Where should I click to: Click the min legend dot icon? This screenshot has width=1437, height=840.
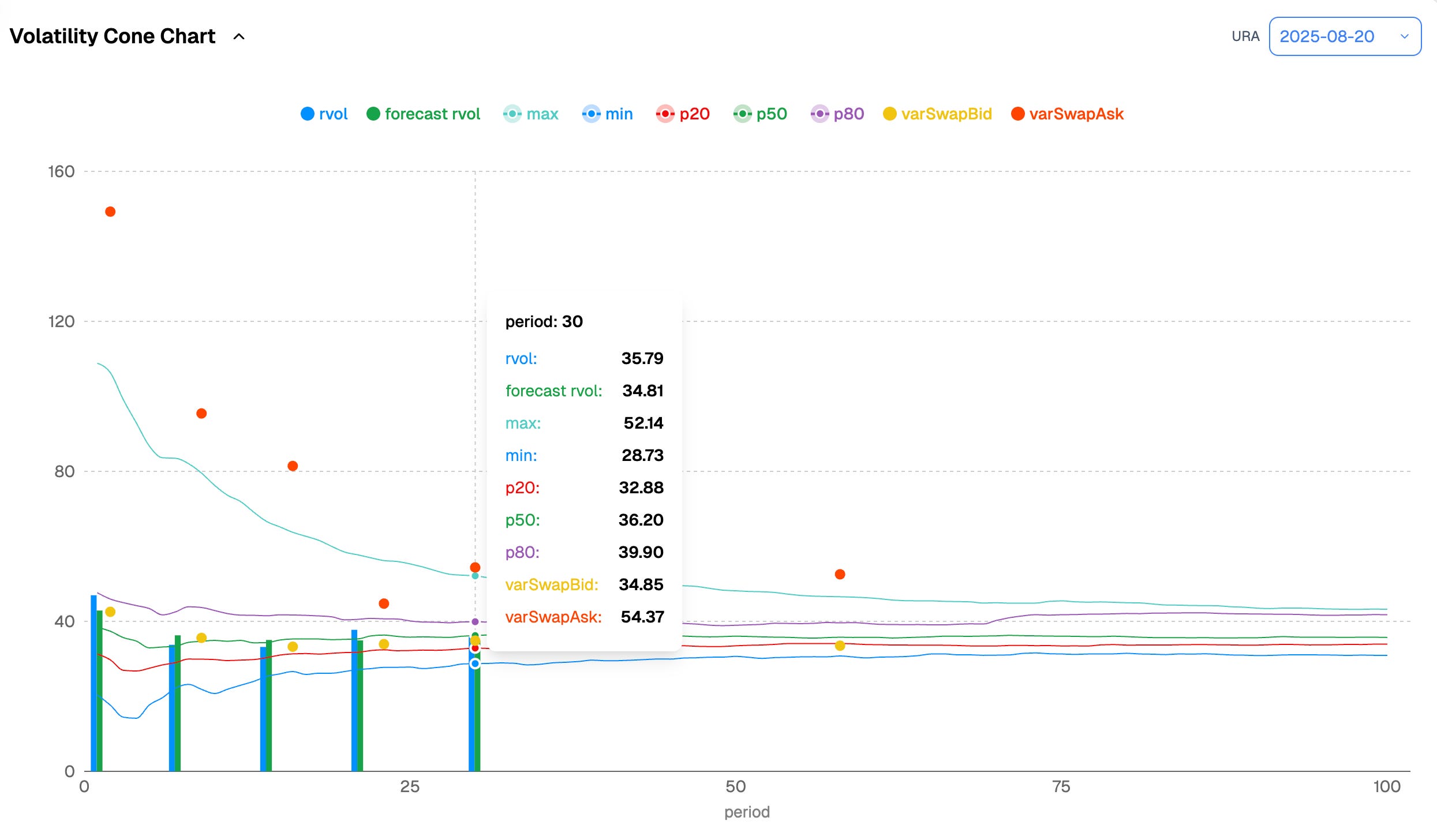point(592,114)
